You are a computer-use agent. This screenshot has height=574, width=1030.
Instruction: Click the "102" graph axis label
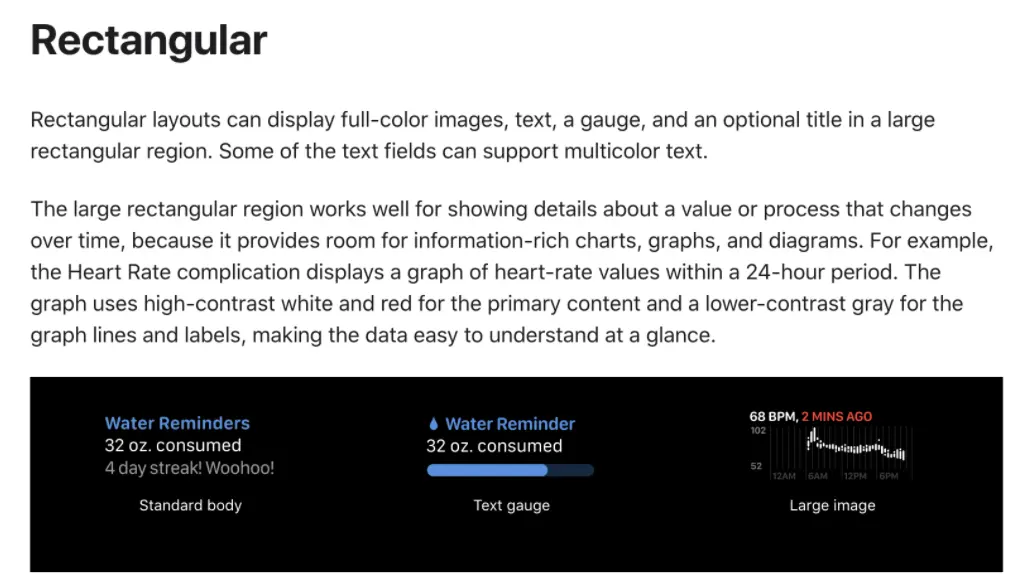(x=758, y=431)
